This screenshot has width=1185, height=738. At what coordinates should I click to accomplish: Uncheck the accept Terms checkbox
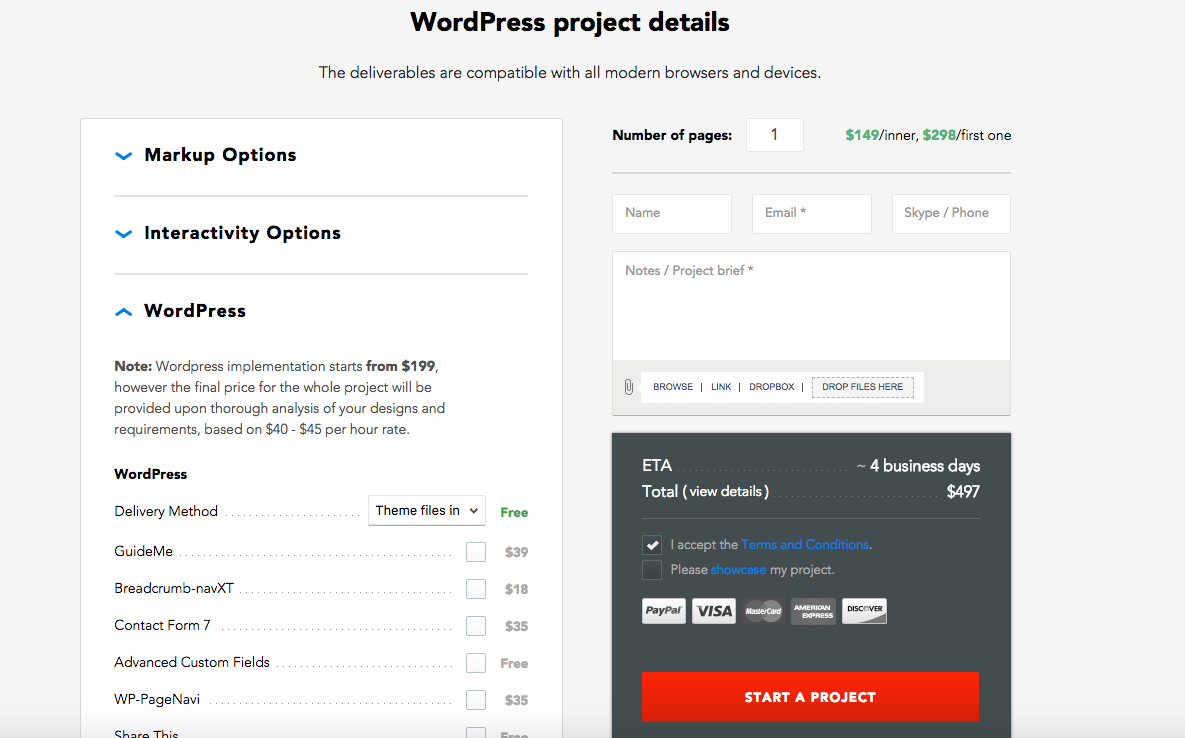(652, 545)
